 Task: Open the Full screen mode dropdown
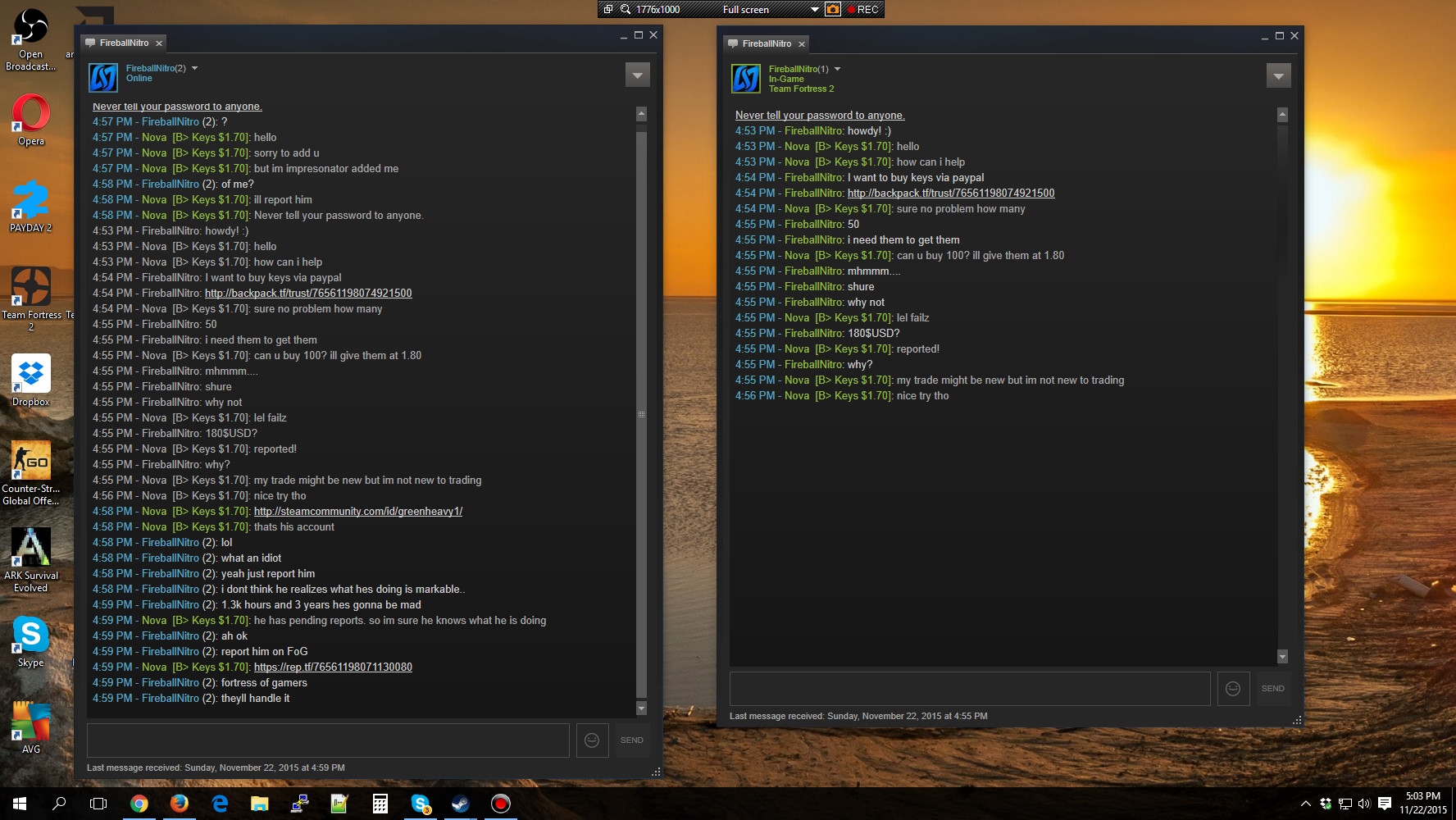pyautogui.click(x=814, y=10)
